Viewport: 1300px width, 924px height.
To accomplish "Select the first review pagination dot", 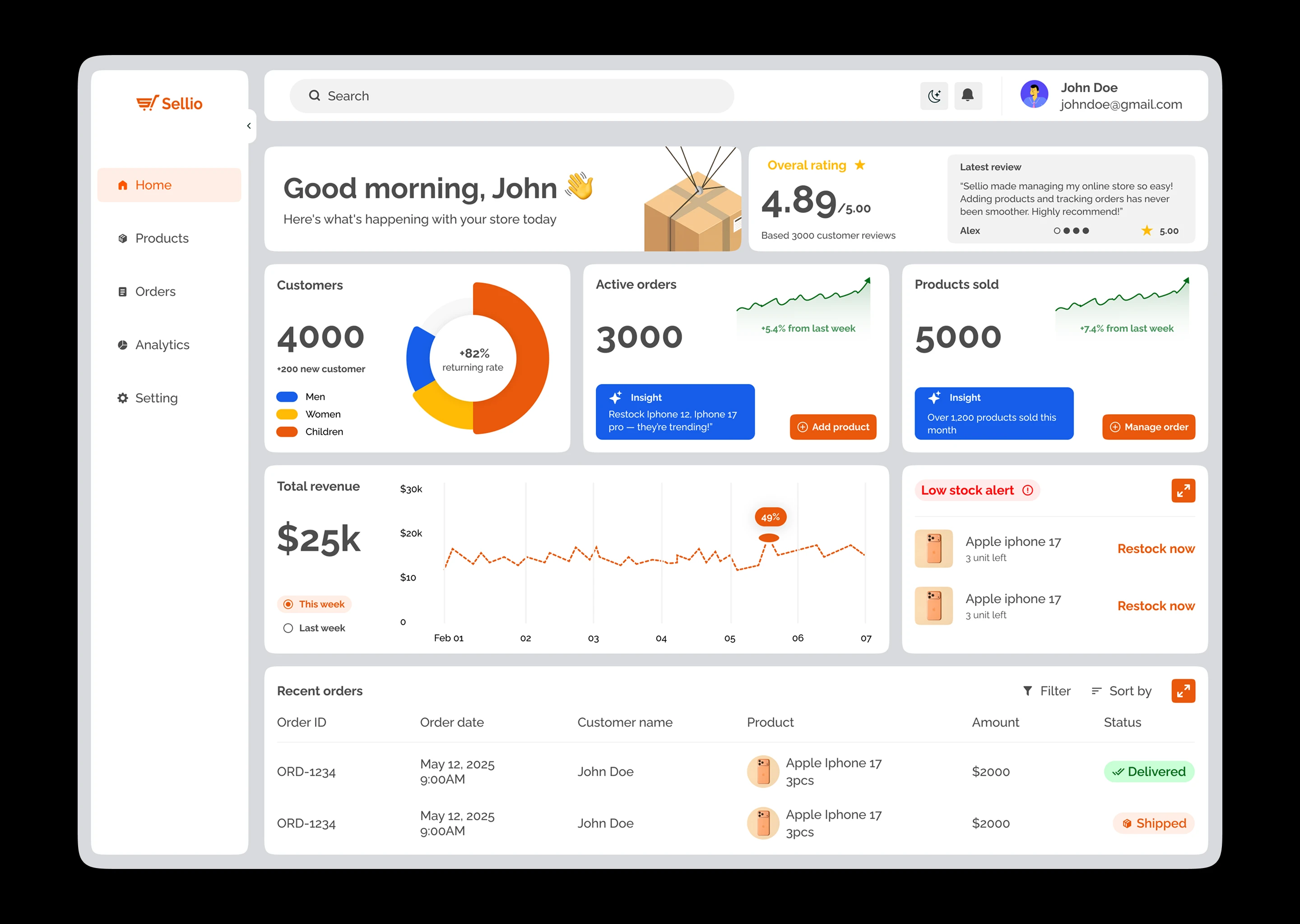I will (x=1057, y=231).
